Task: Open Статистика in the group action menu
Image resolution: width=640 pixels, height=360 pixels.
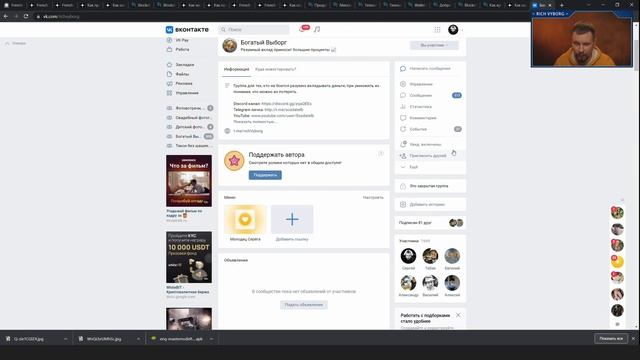Action: (x=430, y=107)
